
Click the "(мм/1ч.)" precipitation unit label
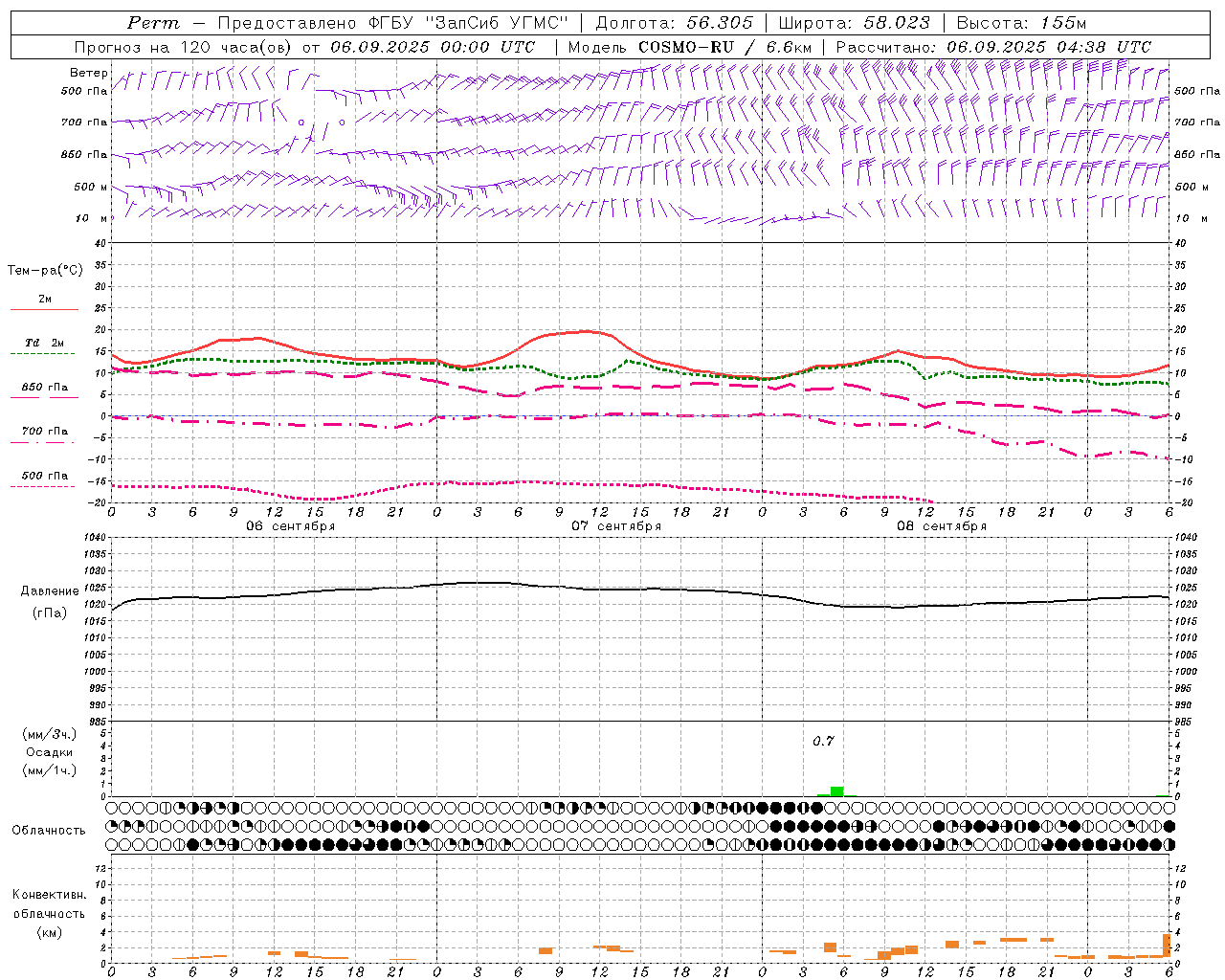click(50, 770)
